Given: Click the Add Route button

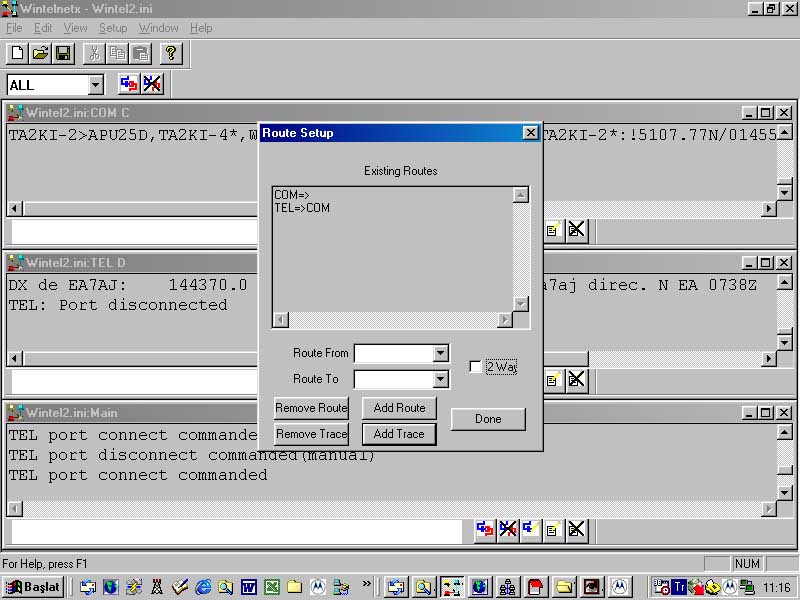Looking at the screenshot, I should (399, 408).
